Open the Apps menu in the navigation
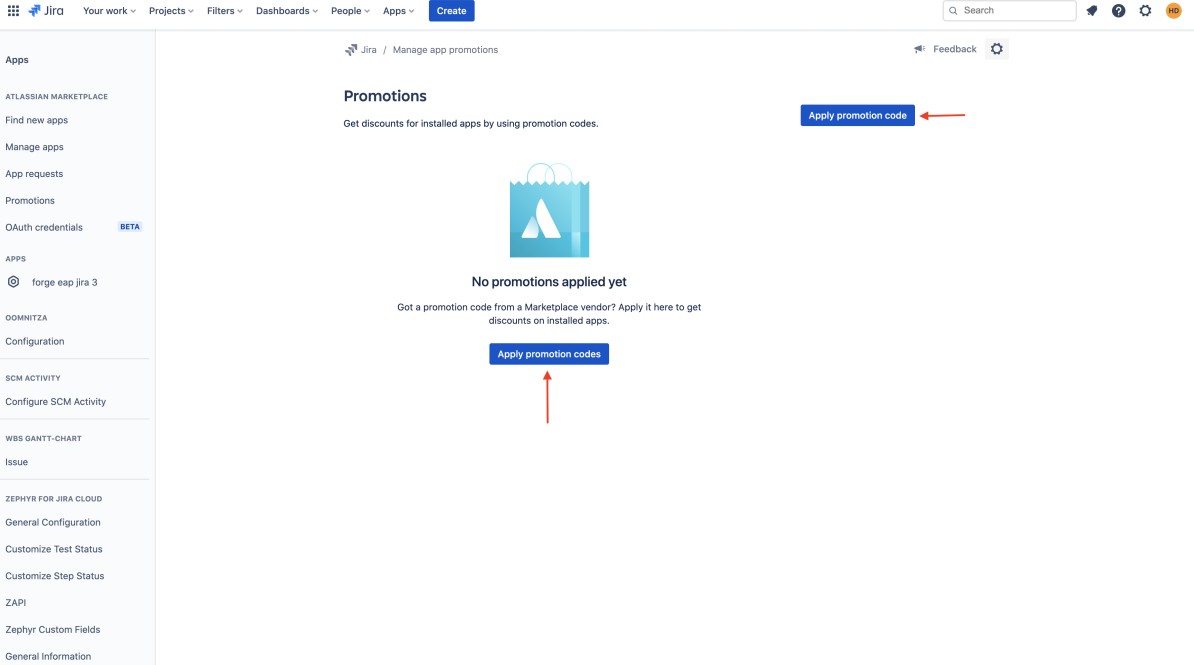The height and width of the screenshot is (665, 1194). tap(395, 11)
